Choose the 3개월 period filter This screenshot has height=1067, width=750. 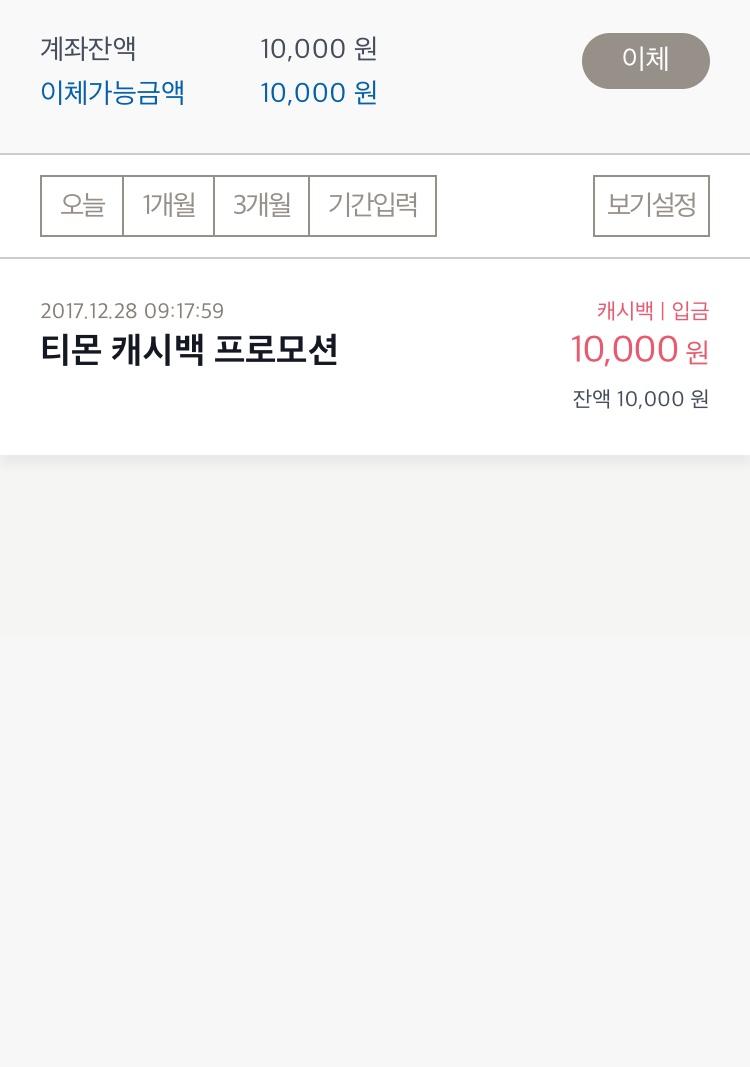click(262, 206)
